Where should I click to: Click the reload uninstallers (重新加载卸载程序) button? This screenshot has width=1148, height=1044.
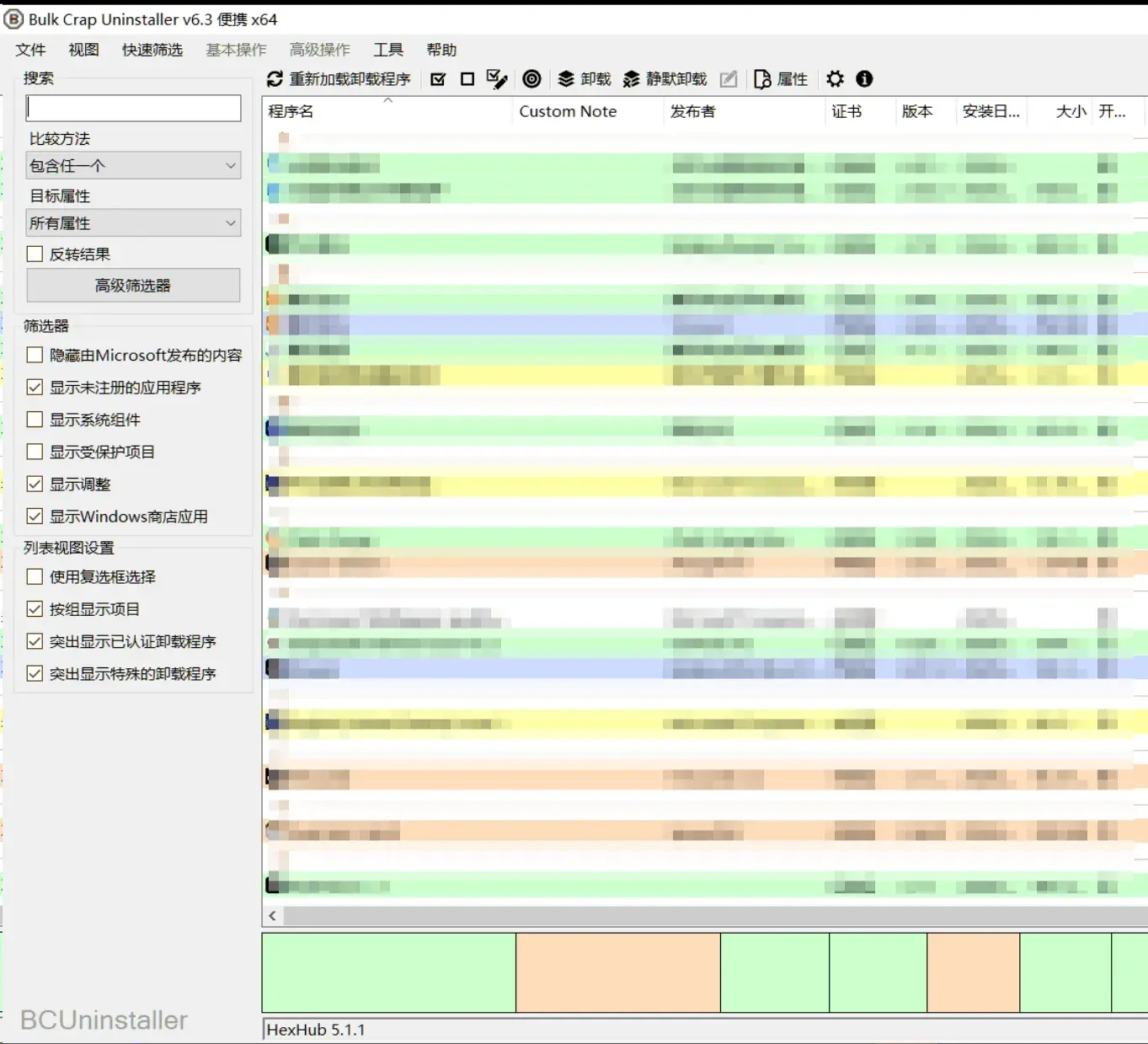tap(339, 79)
